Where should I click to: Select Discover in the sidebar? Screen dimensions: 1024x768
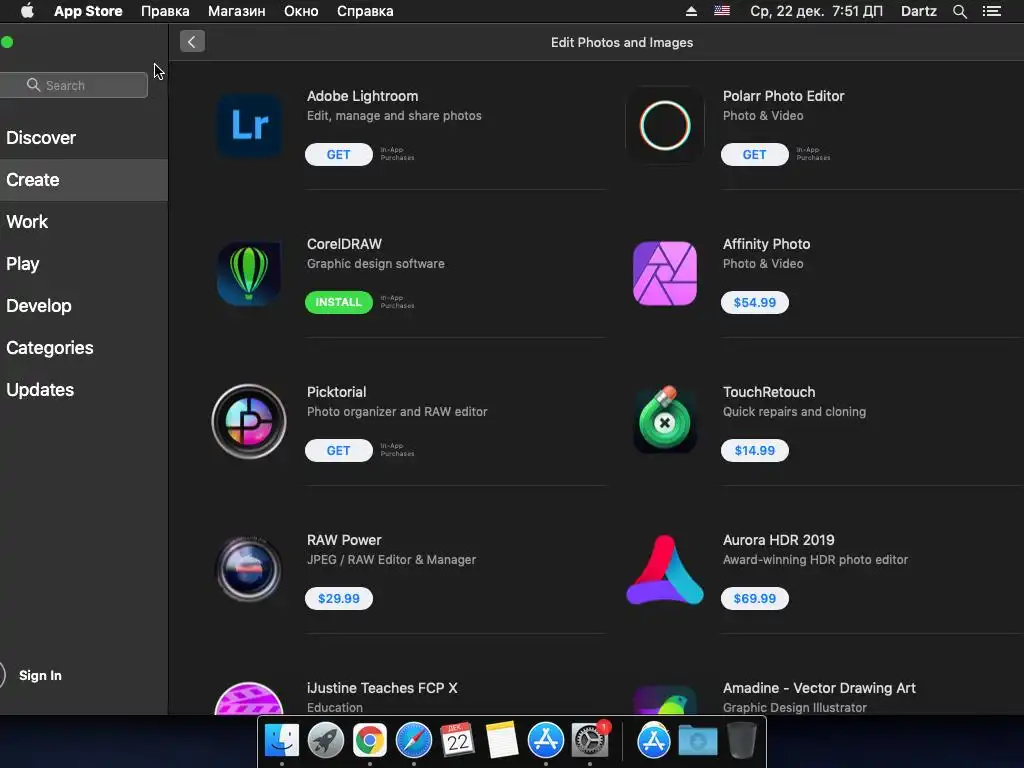pos(84,138)
